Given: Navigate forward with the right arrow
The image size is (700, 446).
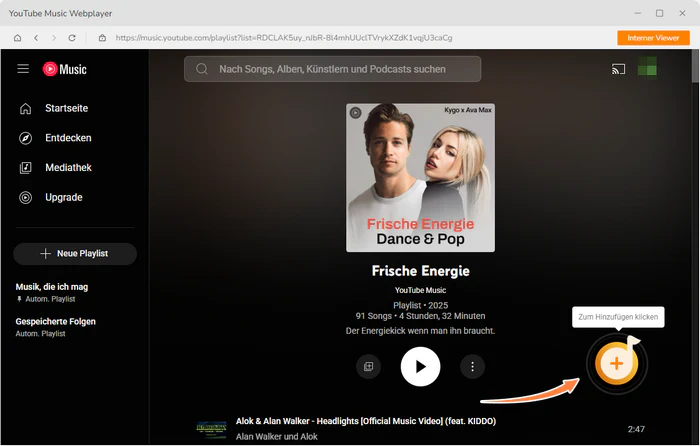Looking at the screenshot, I should [54, 38].
